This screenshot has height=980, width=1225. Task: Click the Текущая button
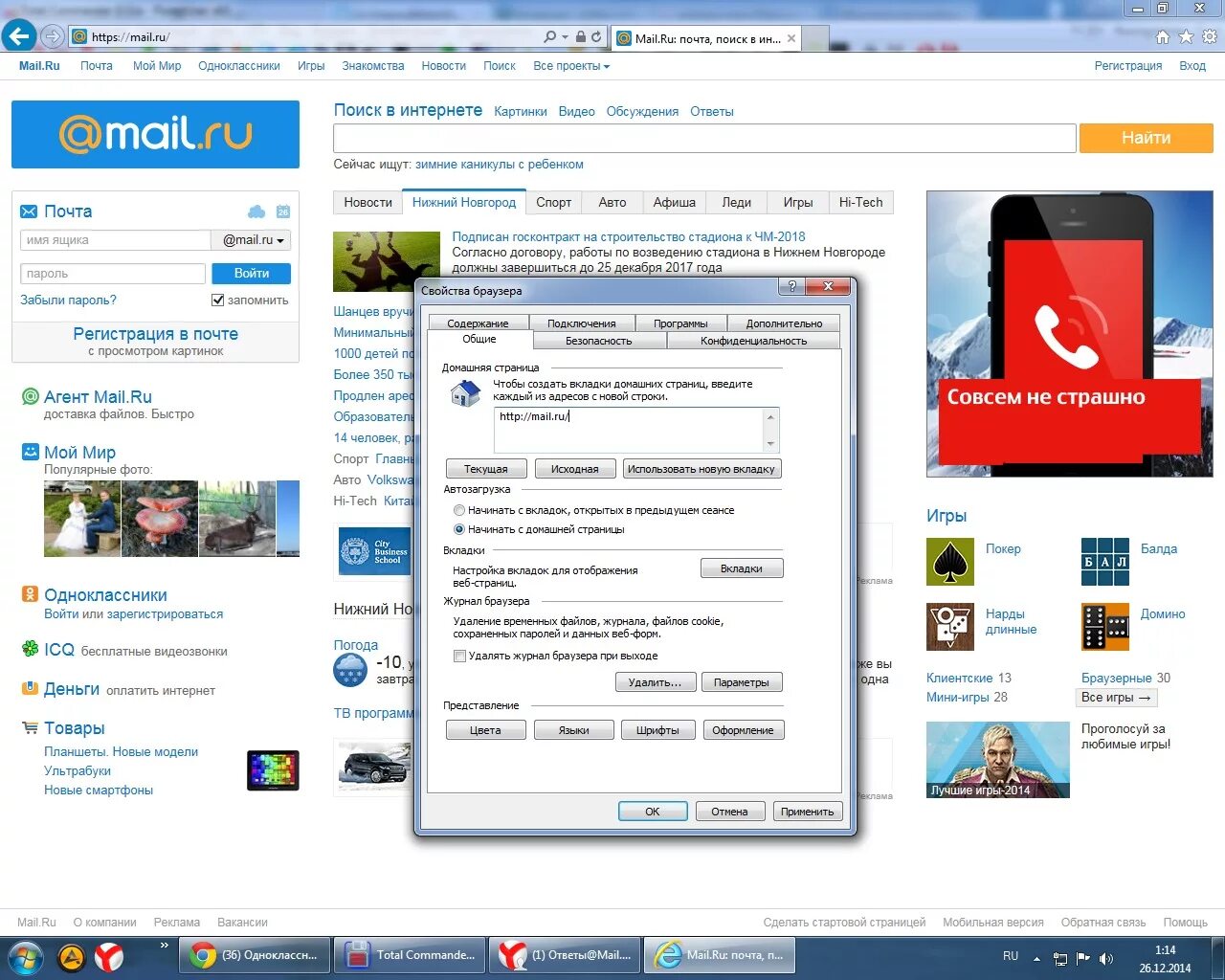[486, 469]
